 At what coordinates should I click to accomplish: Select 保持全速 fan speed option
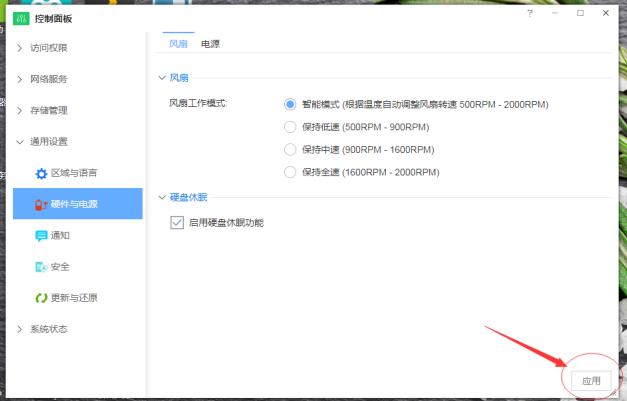click(290, 172)
